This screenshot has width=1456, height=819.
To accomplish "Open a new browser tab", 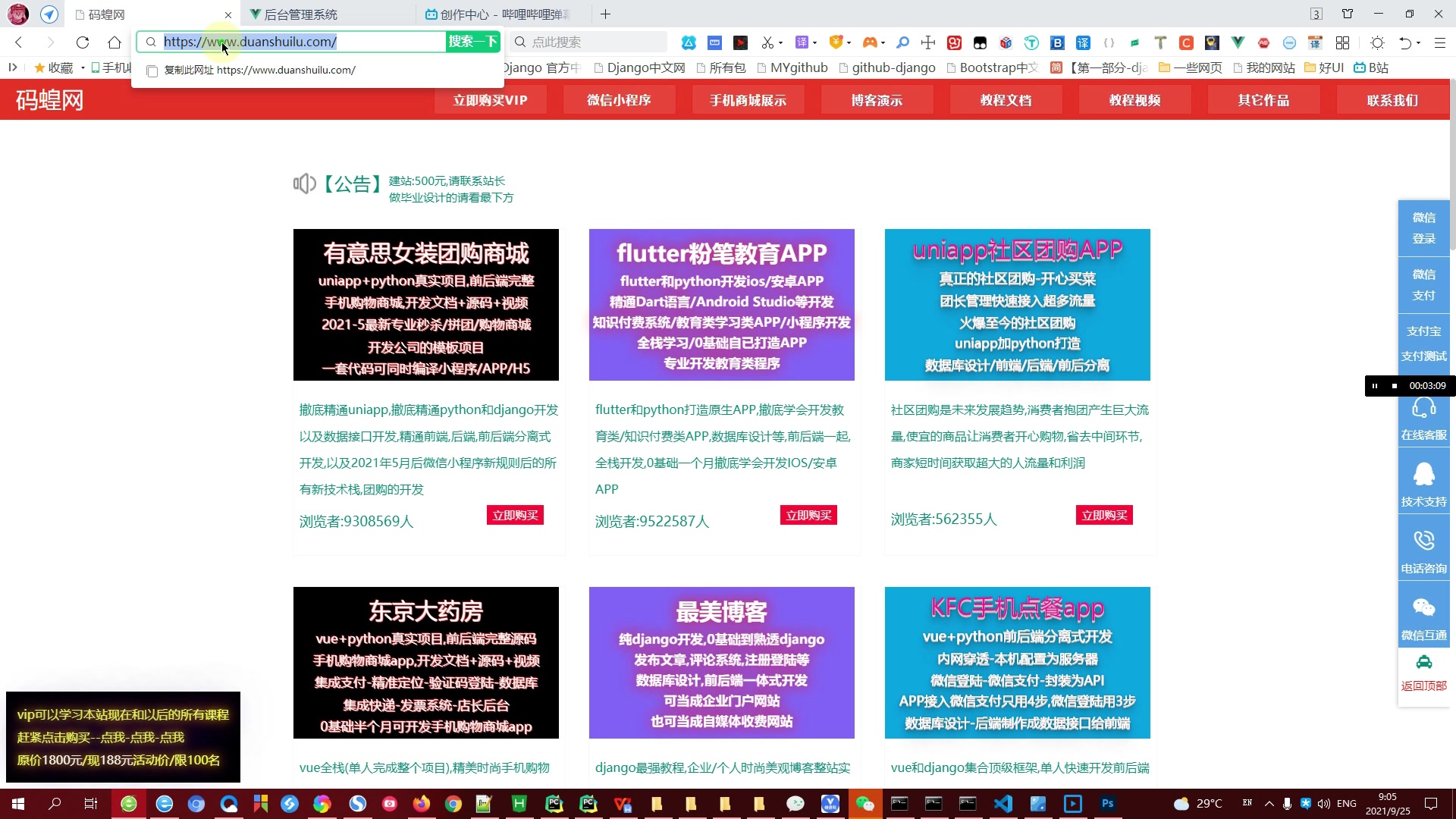I will (x=605, y=14).
